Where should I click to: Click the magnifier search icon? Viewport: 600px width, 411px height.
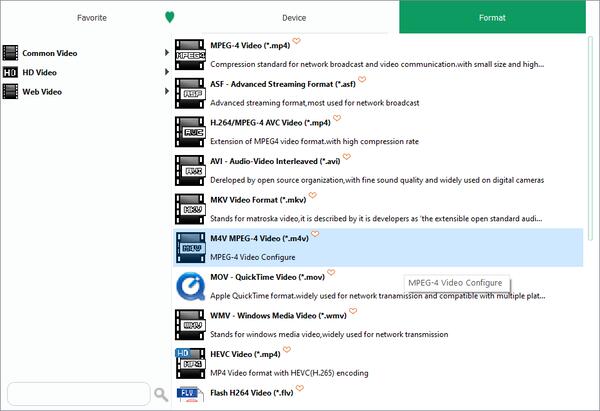coord(161,394)
